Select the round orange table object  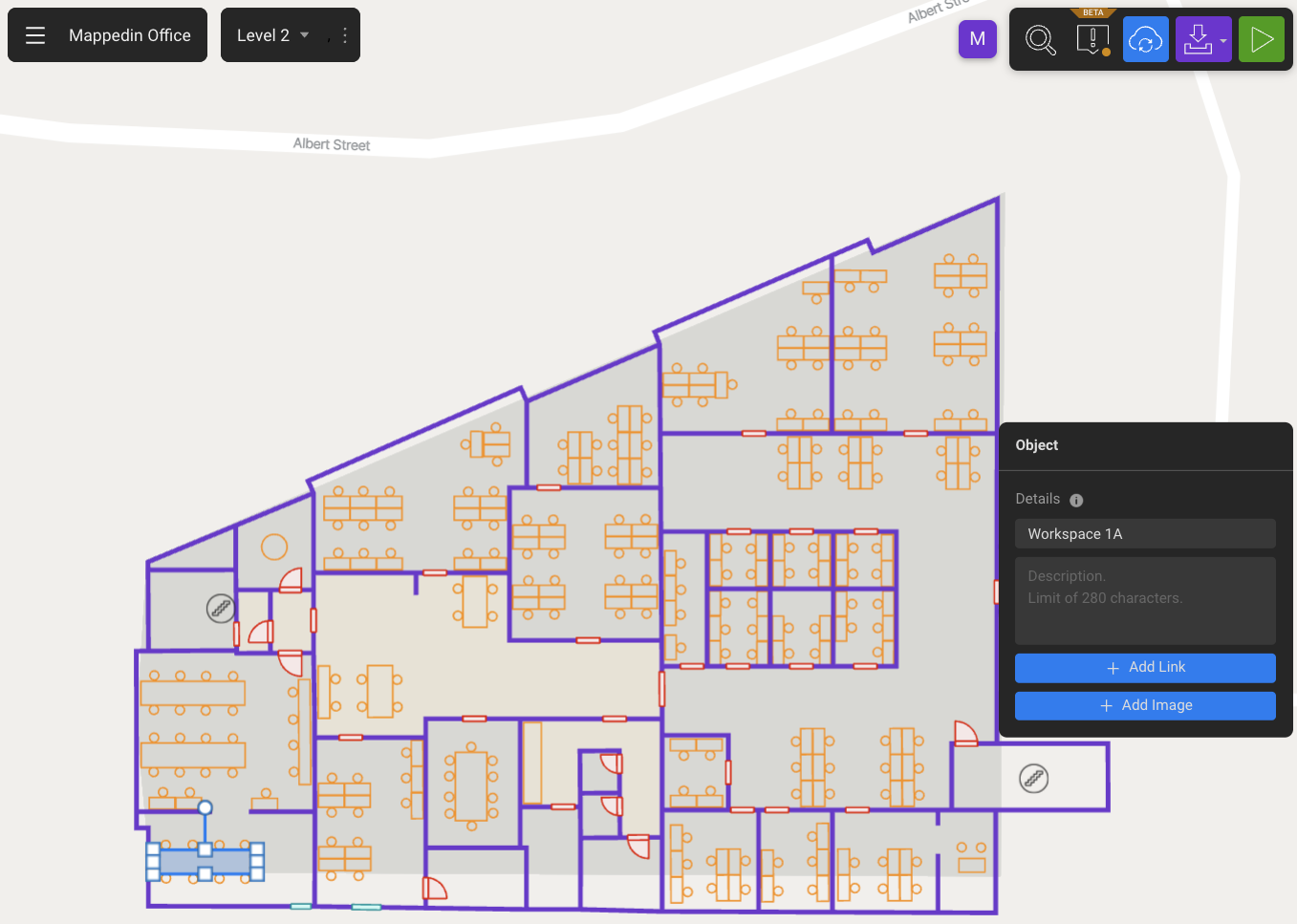[274, 547]
